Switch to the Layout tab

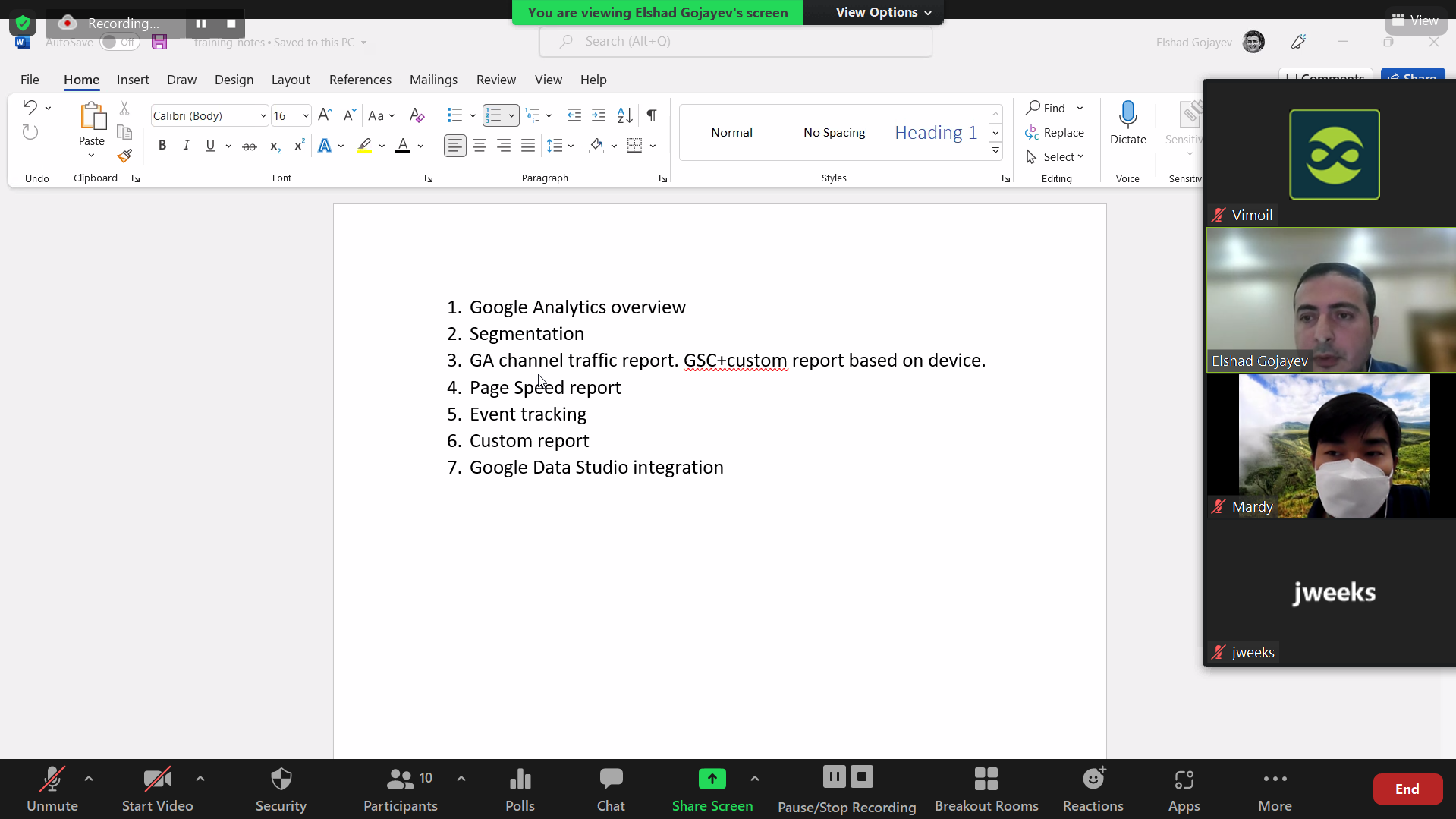coord(291,80)
